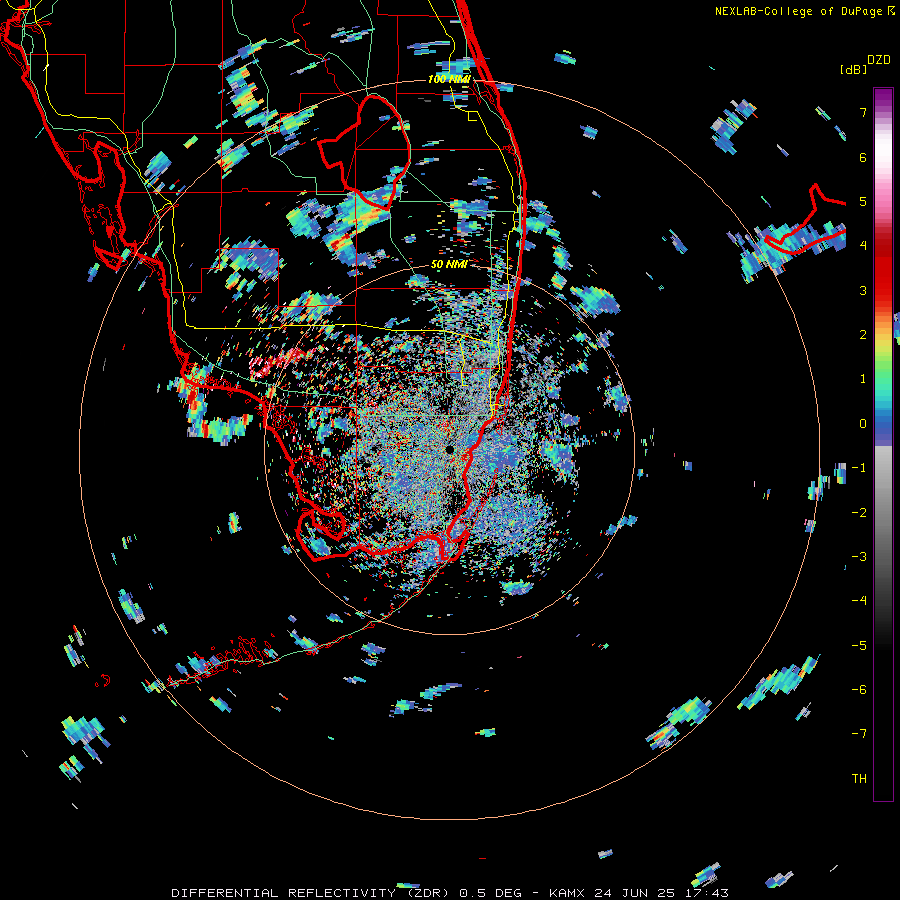
Task: Click the -7 value on the color scale
Action: click(859, 734)
